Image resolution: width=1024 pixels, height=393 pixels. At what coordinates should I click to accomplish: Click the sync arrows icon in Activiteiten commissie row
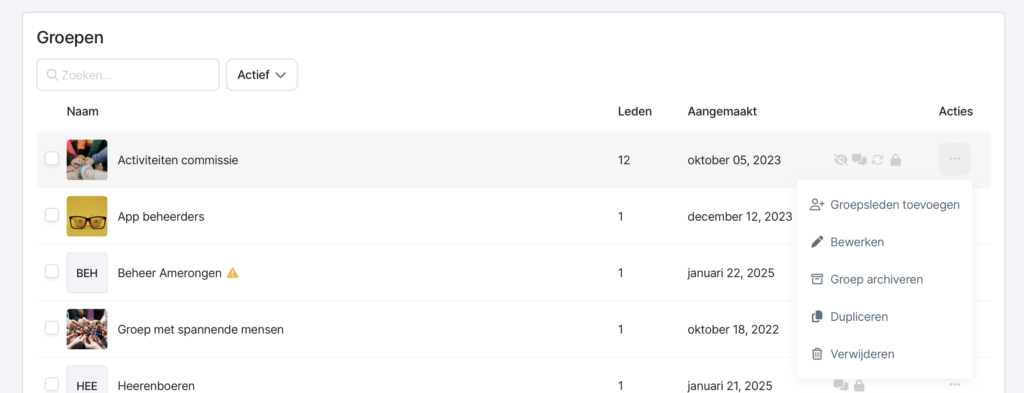878,159
